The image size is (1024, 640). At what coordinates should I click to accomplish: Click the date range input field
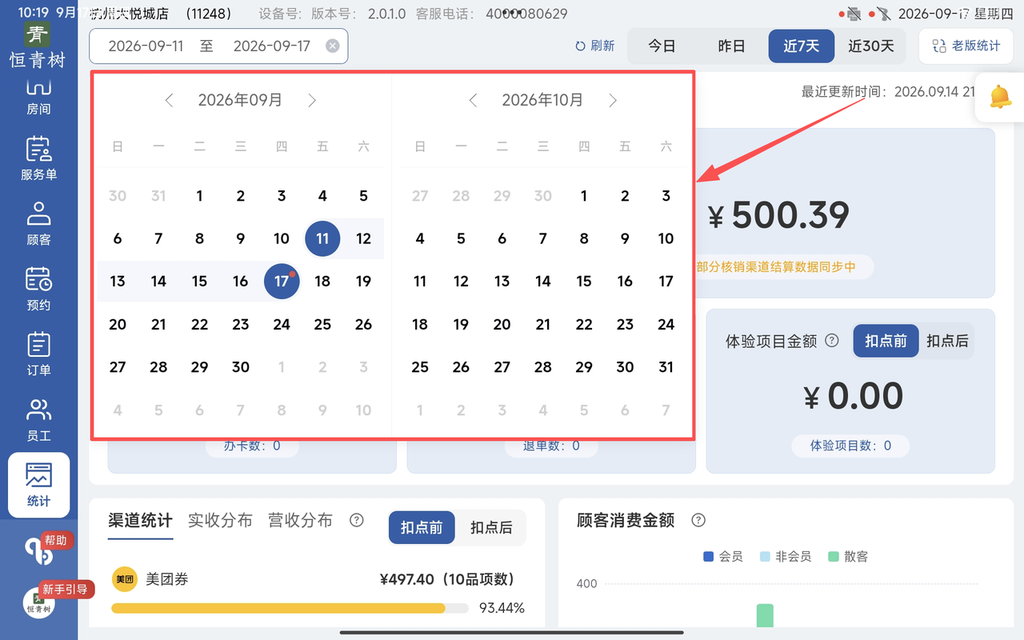click(x=219, y=46)
